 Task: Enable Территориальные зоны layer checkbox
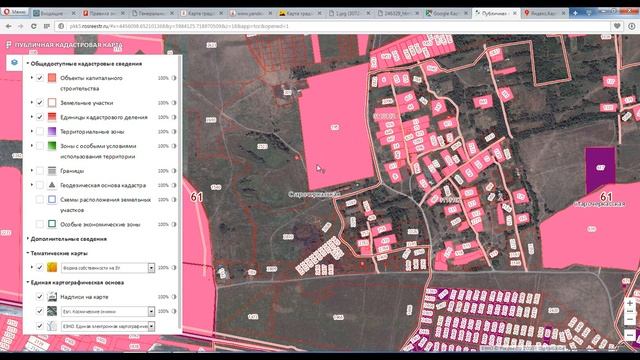(x=40, y=131)
